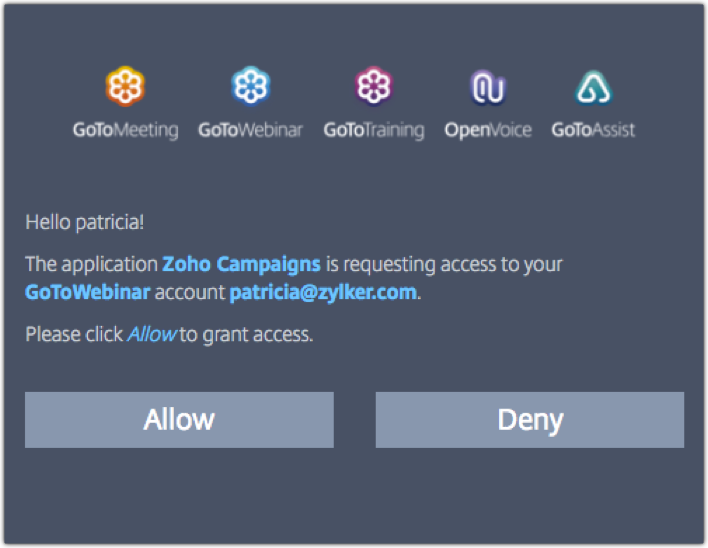
Task: Select the magenta GoToTraining flower icon
Action: (x=373, y=88)
